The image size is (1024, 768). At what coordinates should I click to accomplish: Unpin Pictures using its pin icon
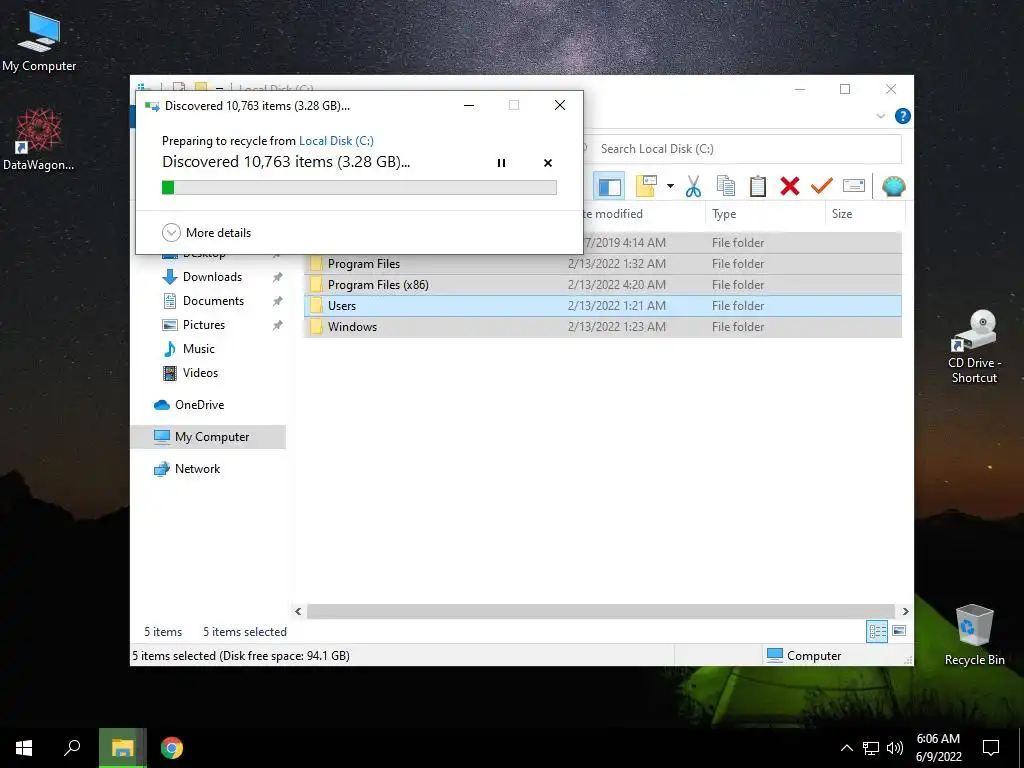click(x=278, y=325)
